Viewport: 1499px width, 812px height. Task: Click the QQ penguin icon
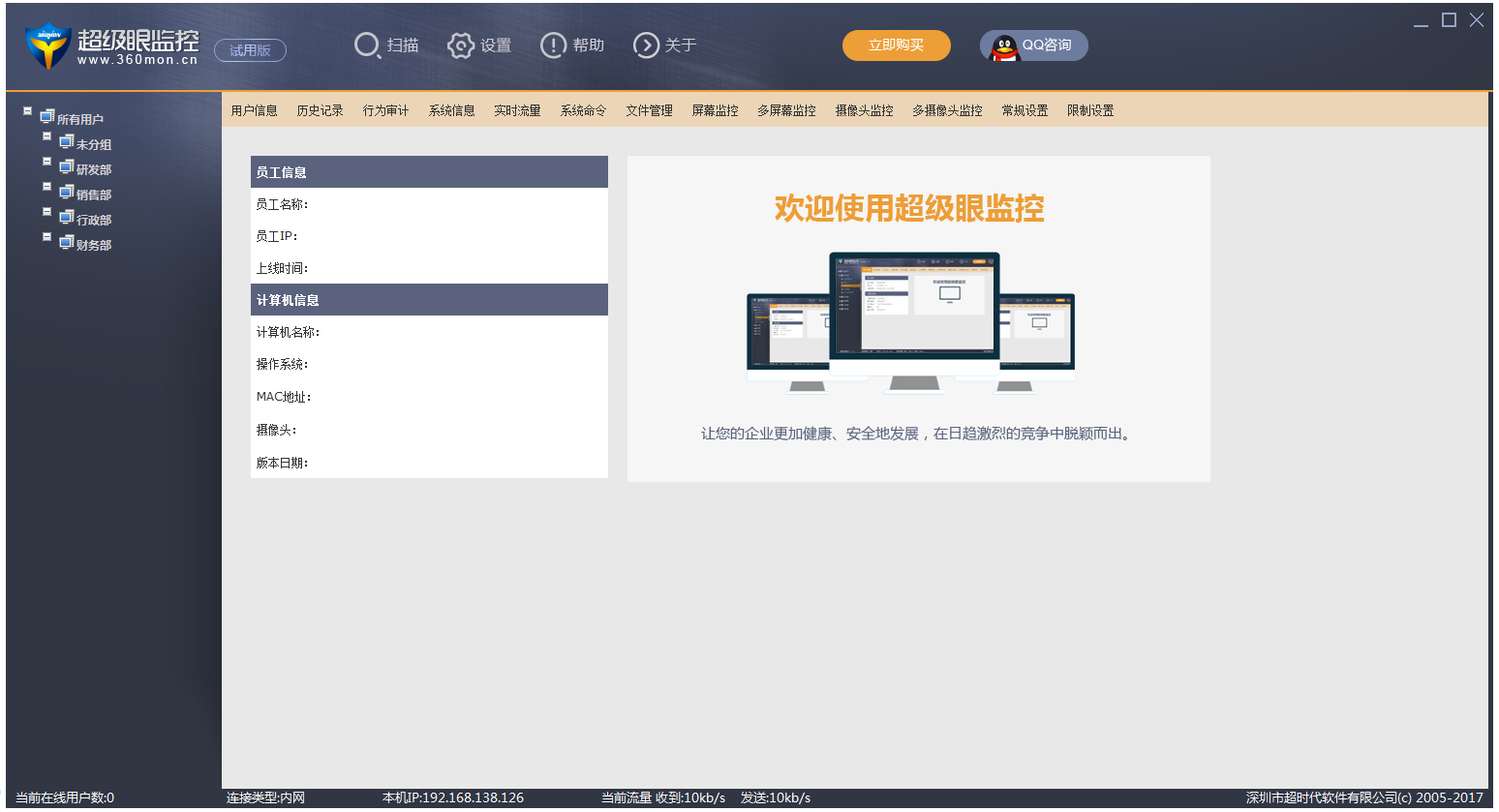(1005, 47)
